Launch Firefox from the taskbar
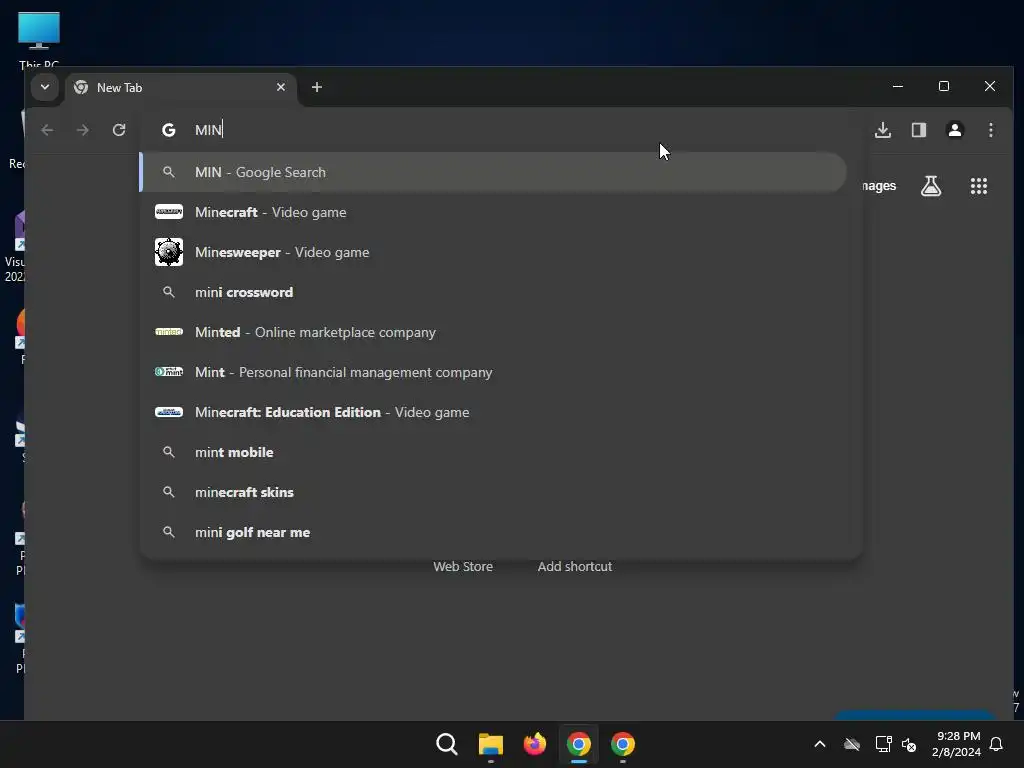Viewport: 1024px width, 768px height. 535,744
